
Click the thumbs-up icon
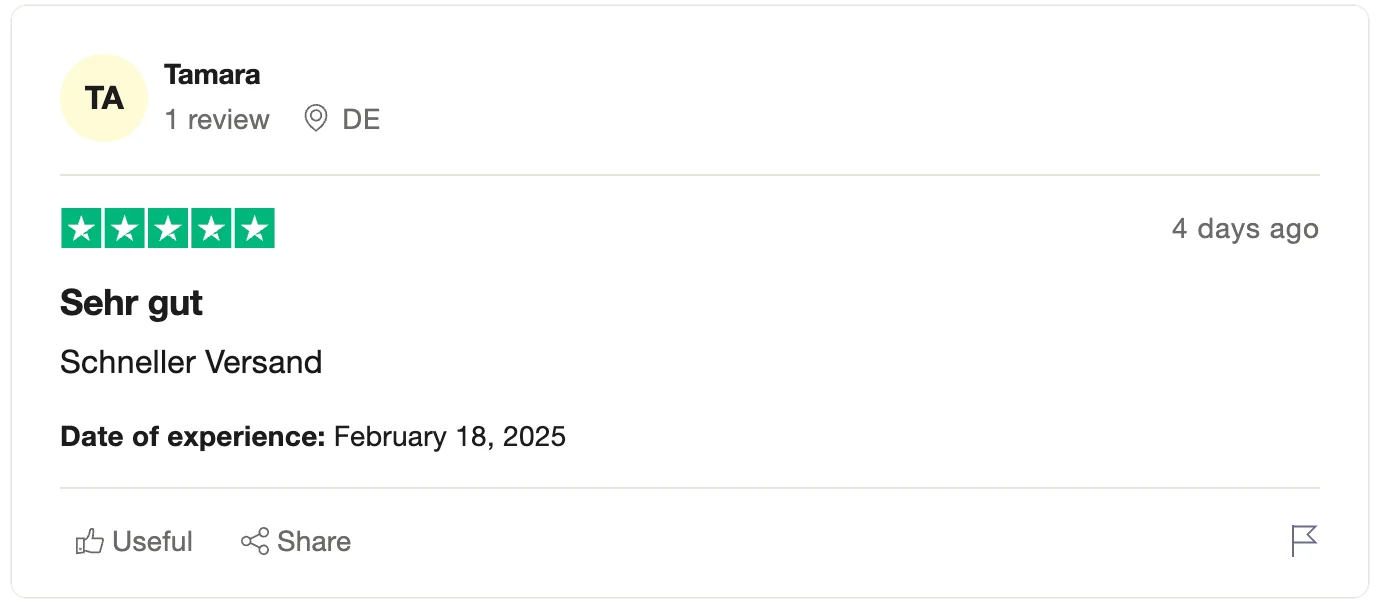90,542
